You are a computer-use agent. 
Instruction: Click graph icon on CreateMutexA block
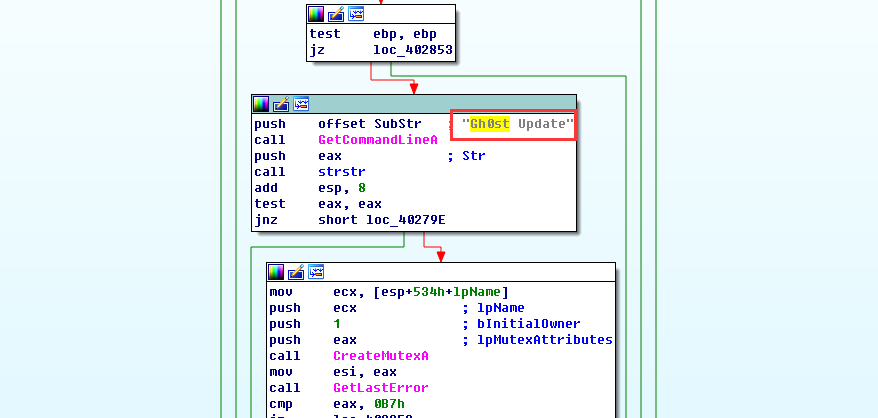[x=316, y=272]
